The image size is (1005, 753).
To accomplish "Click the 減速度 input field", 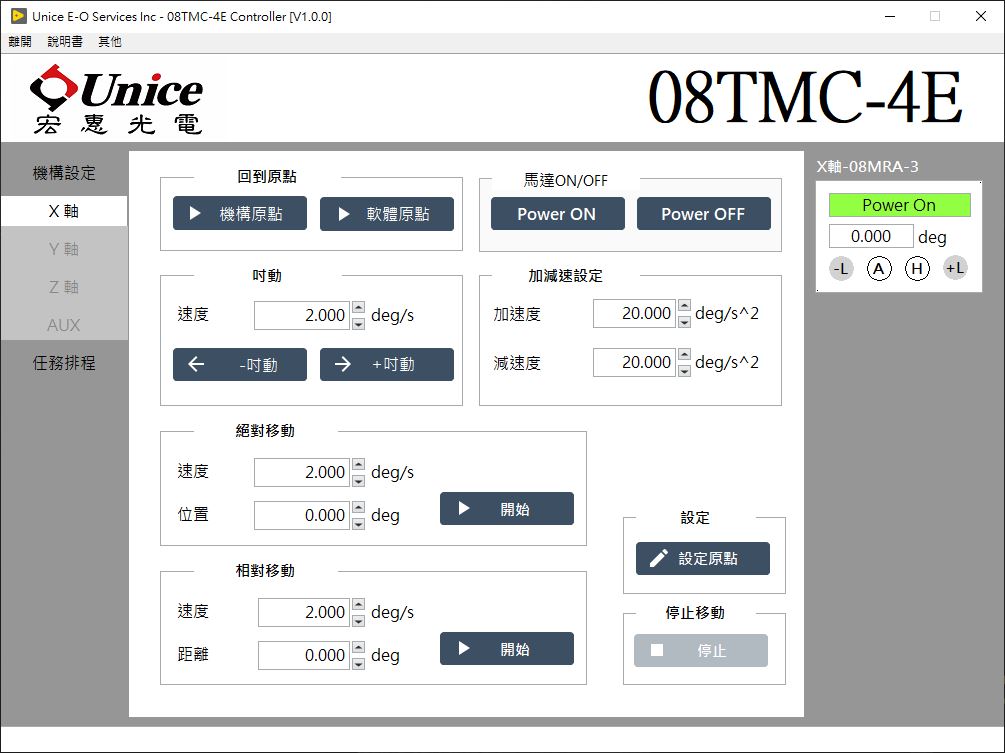I will [634, 363].
